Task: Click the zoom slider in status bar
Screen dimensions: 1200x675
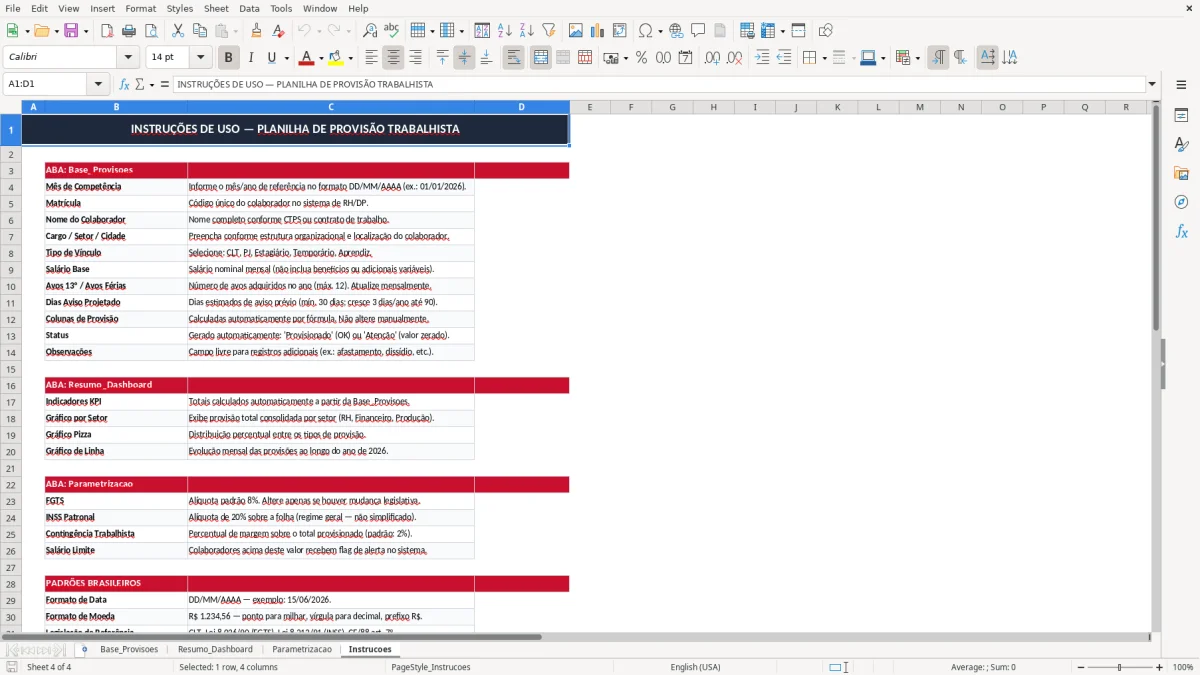Action: [1120, 667]
